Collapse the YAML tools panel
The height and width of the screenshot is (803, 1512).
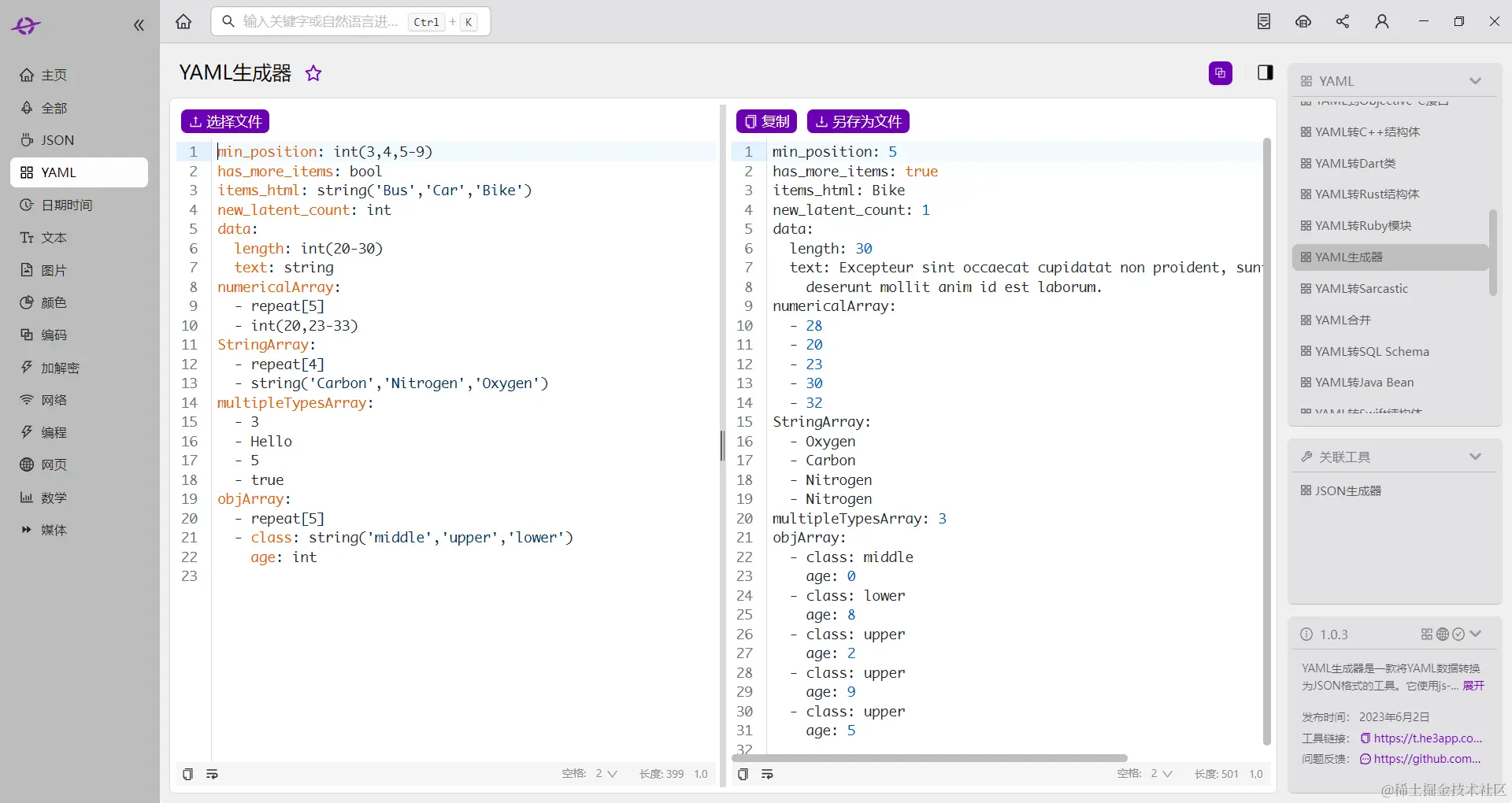pyautogui.click(x=1475, y=81)
